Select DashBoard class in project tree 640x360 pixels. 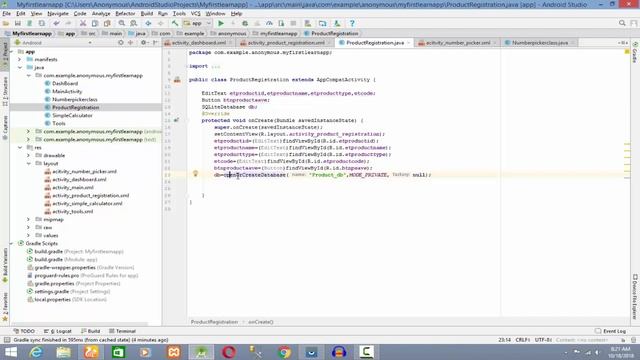65,83
